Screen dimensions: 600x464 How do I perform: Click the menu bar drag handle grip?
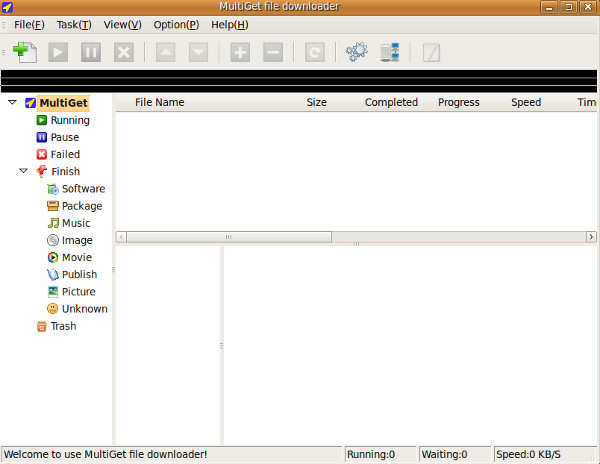point(3,25)
